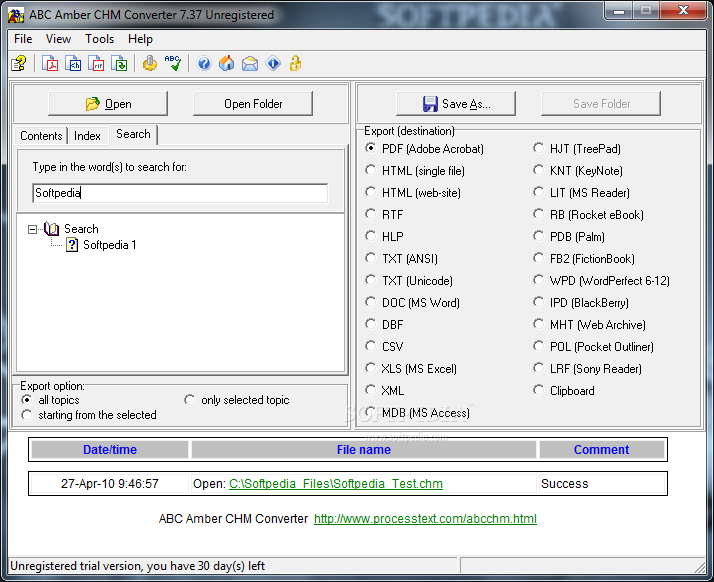
Task: Open the Tools menu
Action: click(x=99, y=39)
